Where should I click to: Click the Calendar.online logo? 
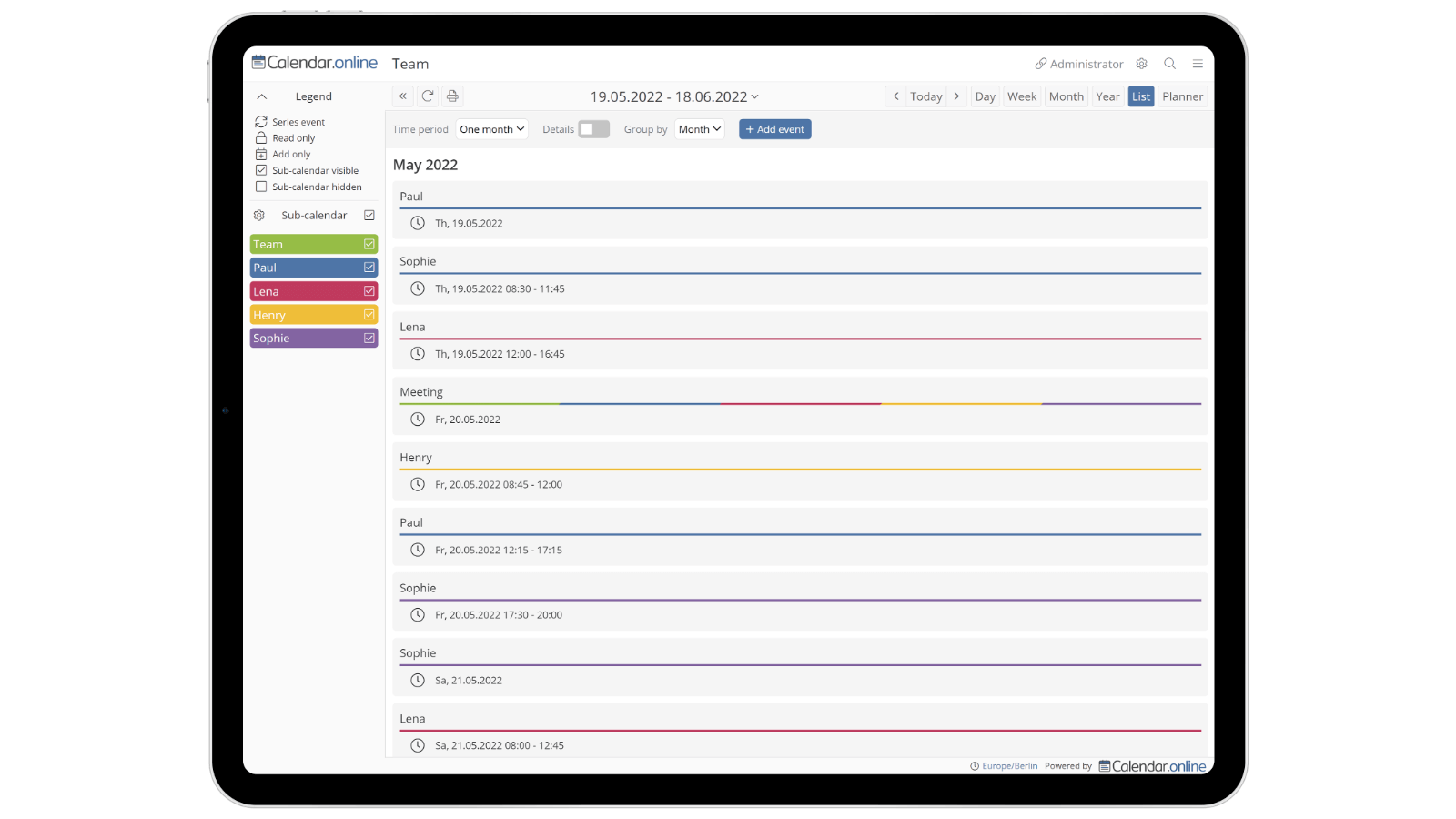315,63
